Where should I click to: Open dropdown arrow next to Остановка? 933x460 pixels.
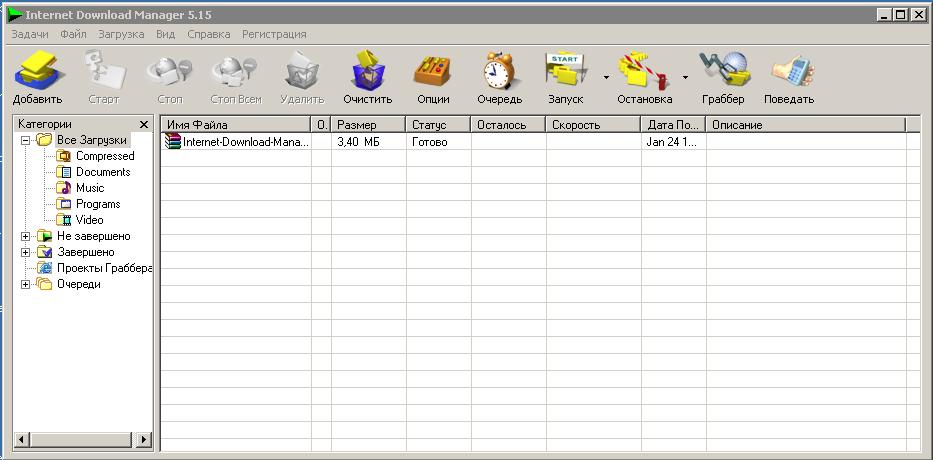(685, 77)
